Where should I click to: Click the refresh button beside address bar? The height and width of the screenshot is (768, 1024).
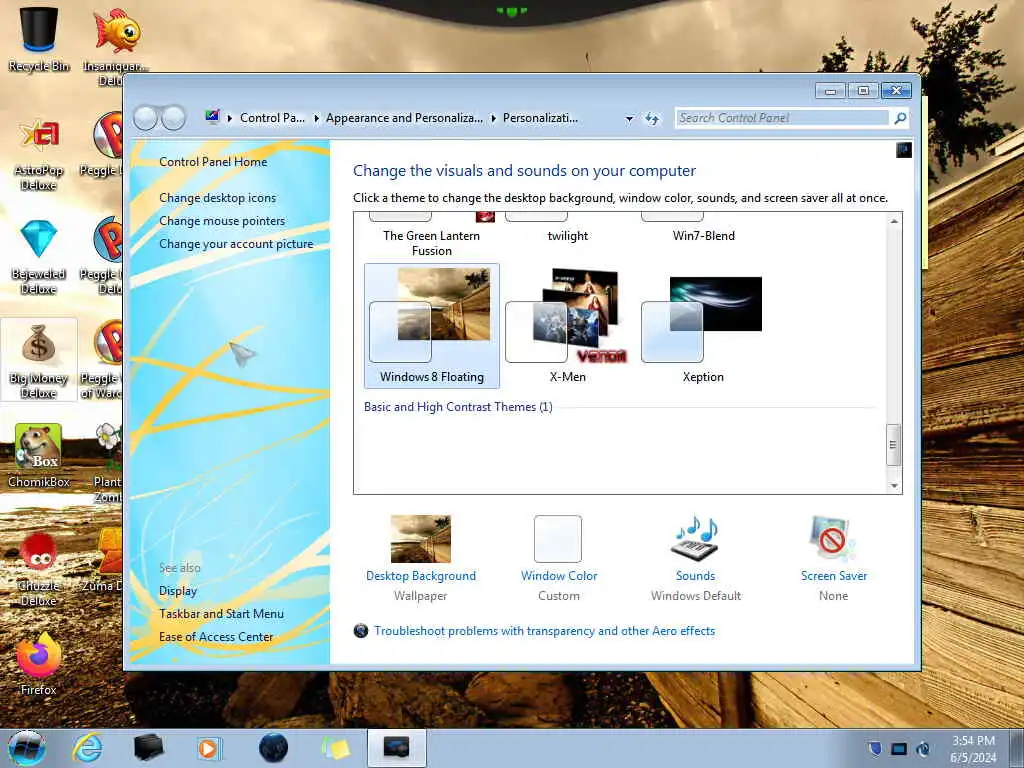652,118
